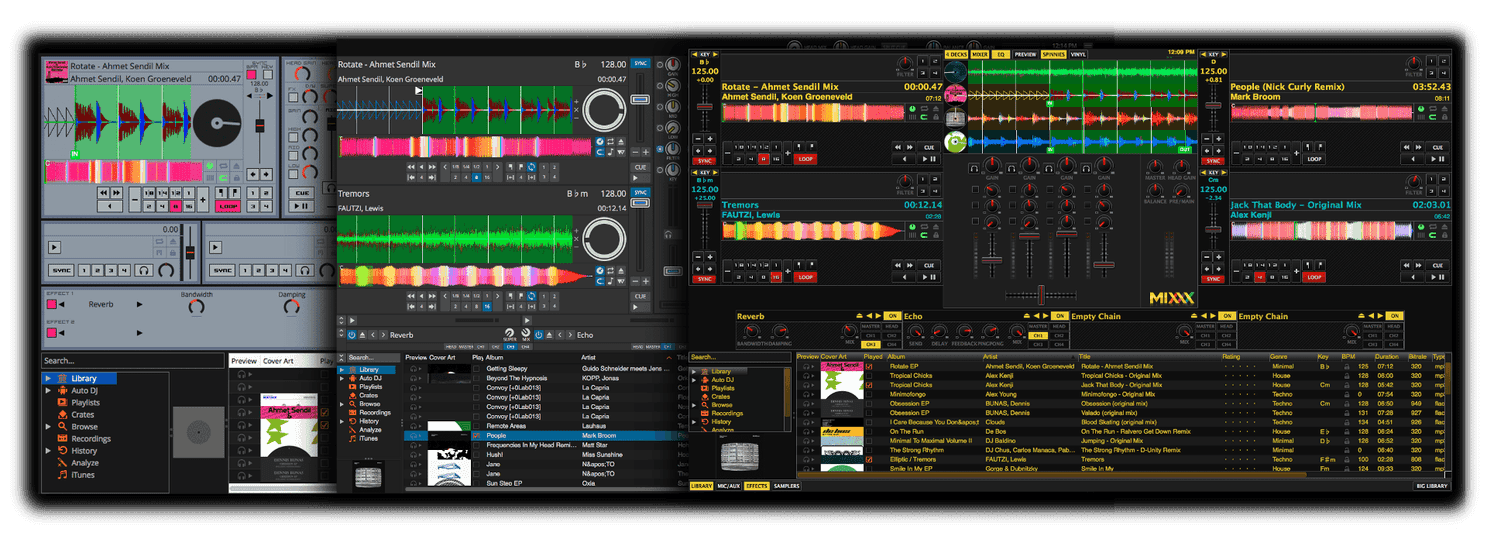Check the Played checkbox for the Rotate EP row
Image resolution: width=1487 pixels, height=536 pixels.
click(868, 366)
